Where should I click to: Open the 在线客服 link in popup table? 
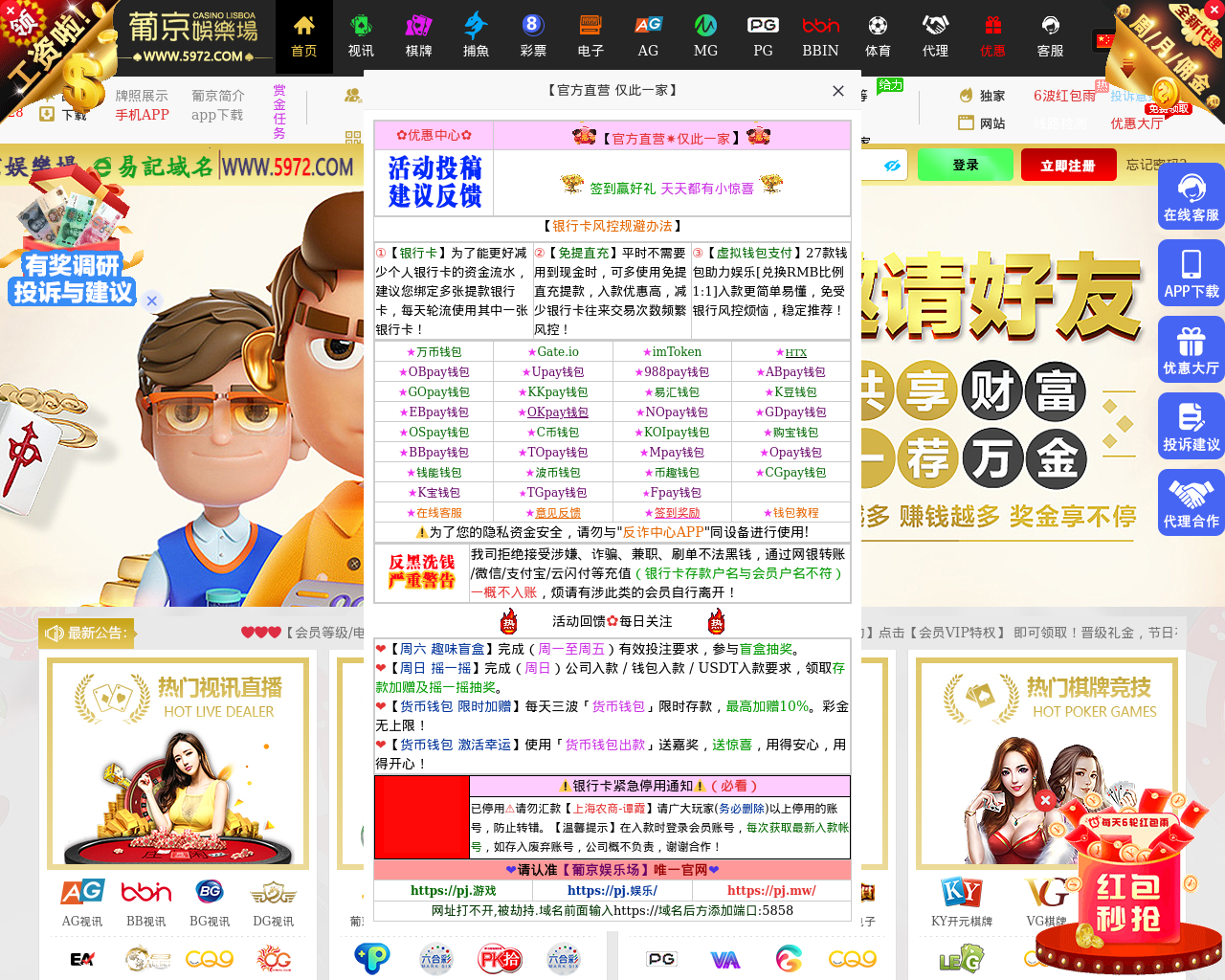tap(434, 513)
